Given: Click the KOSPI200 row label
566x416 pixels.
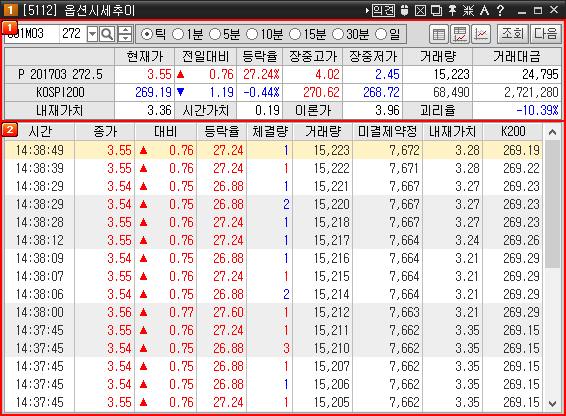Looking at the screenshot, I should pyautogui.click(x=60, y=92).
